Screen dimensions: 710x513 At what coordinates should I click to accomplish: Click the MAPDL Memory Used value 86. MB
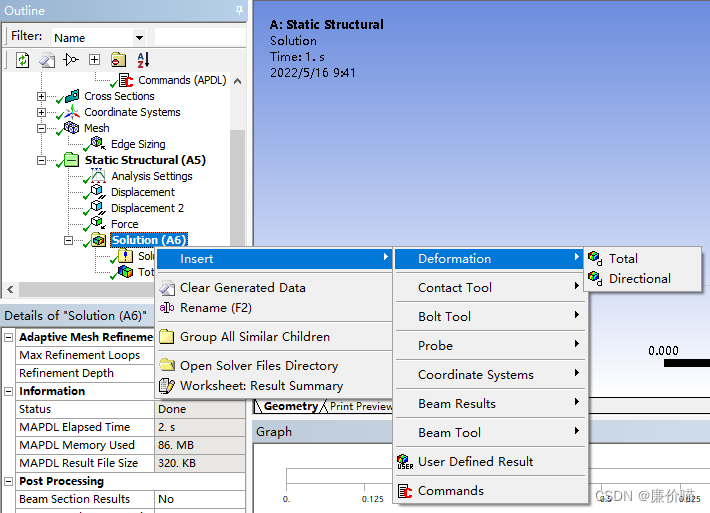pos(199,446)
